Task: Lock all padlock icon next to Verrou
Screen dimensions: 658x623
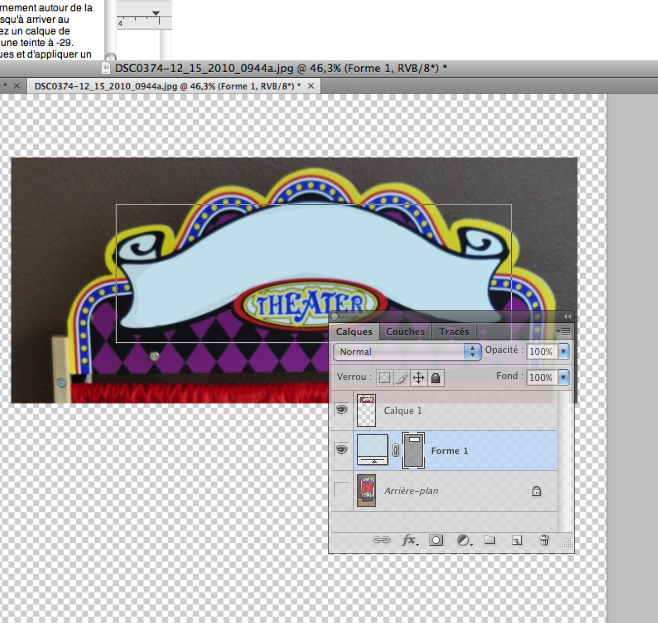Action: click(x=436, y=378)
